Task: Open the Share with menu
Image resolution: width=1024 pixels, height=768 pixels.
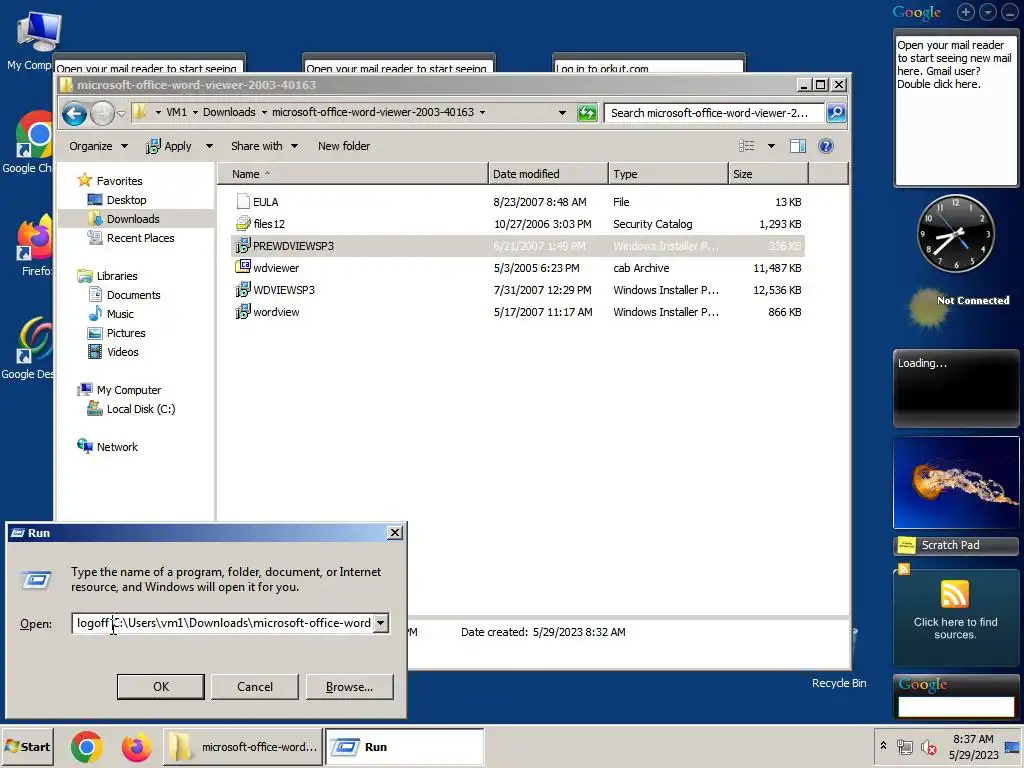Action: pos(264,146)
